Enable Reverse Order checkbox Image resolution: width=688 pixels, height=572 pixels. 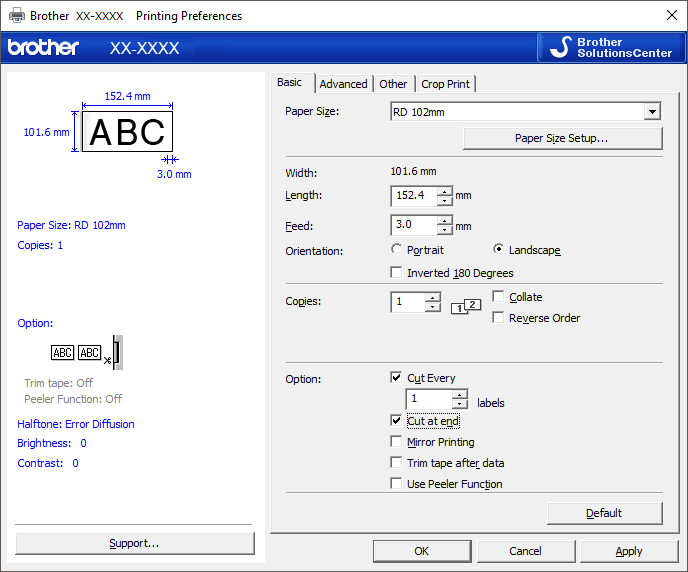498,317
